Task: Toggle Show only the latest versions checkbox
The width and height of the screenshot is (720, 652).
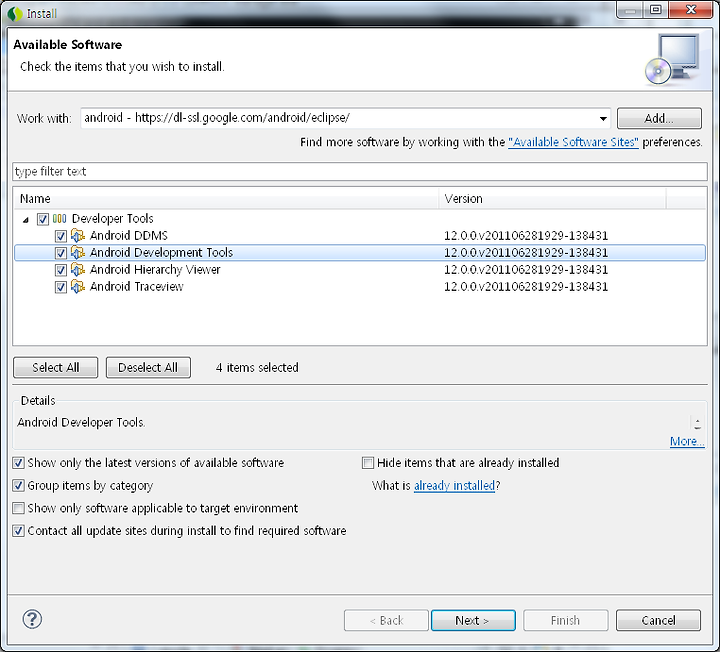Action: 18,463
